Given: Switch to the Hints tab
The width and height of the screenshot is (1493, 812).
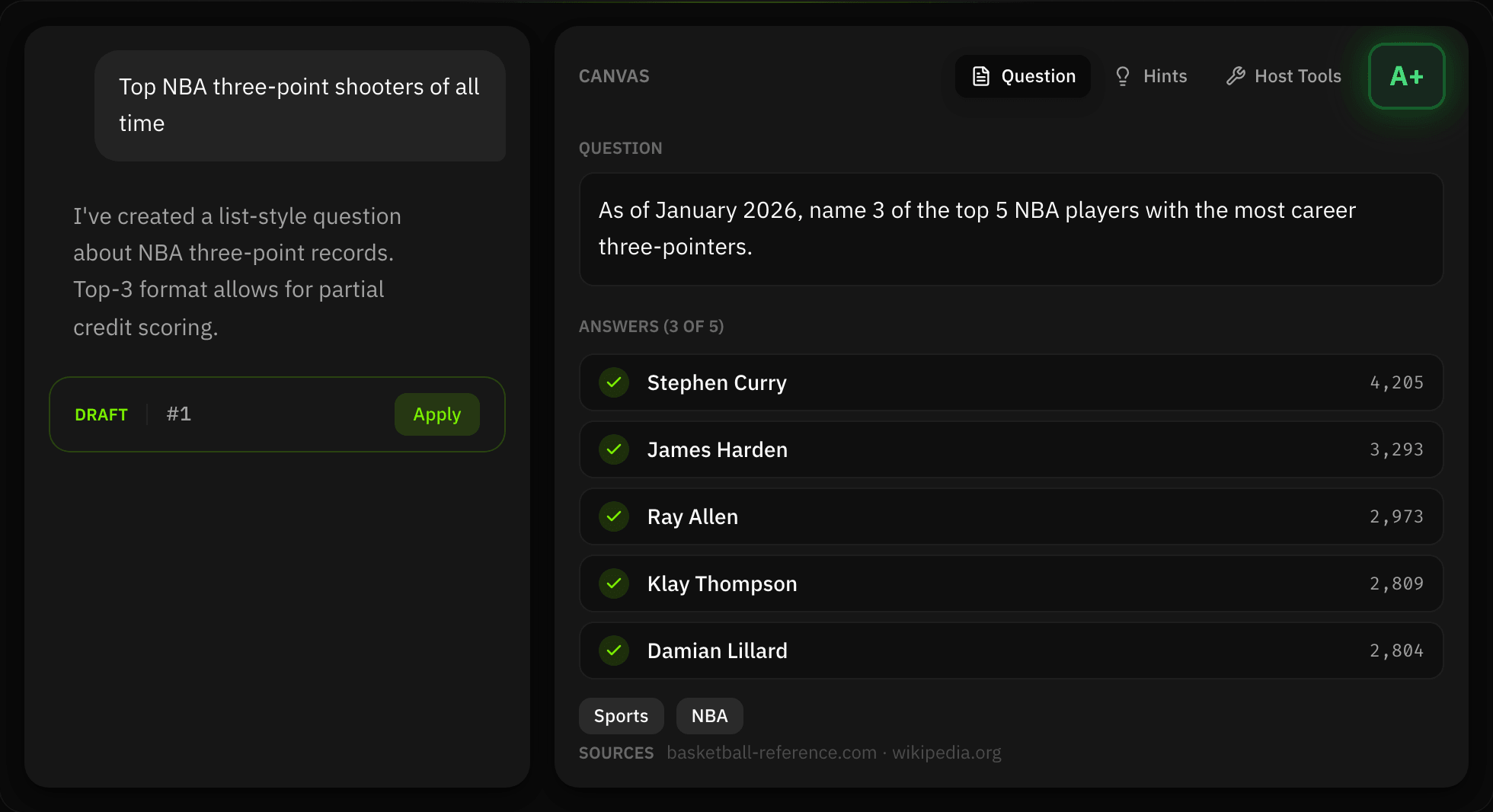Looking at the screenshot, I should tap(1151, 75).
